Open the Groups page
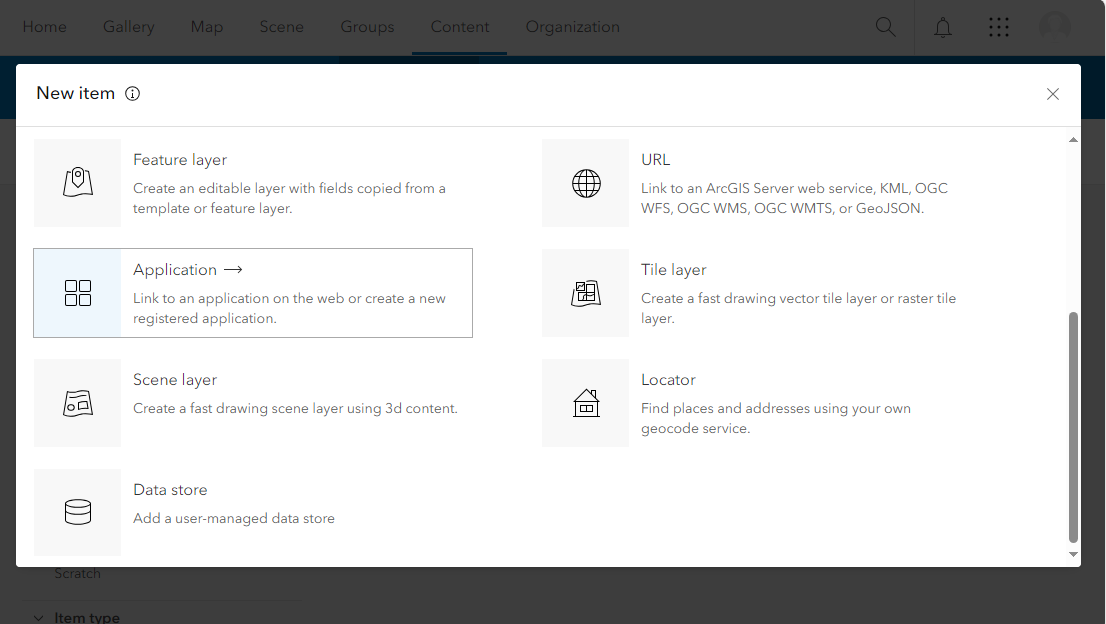This screenshot has height=624, width=1106. (367, 27)
